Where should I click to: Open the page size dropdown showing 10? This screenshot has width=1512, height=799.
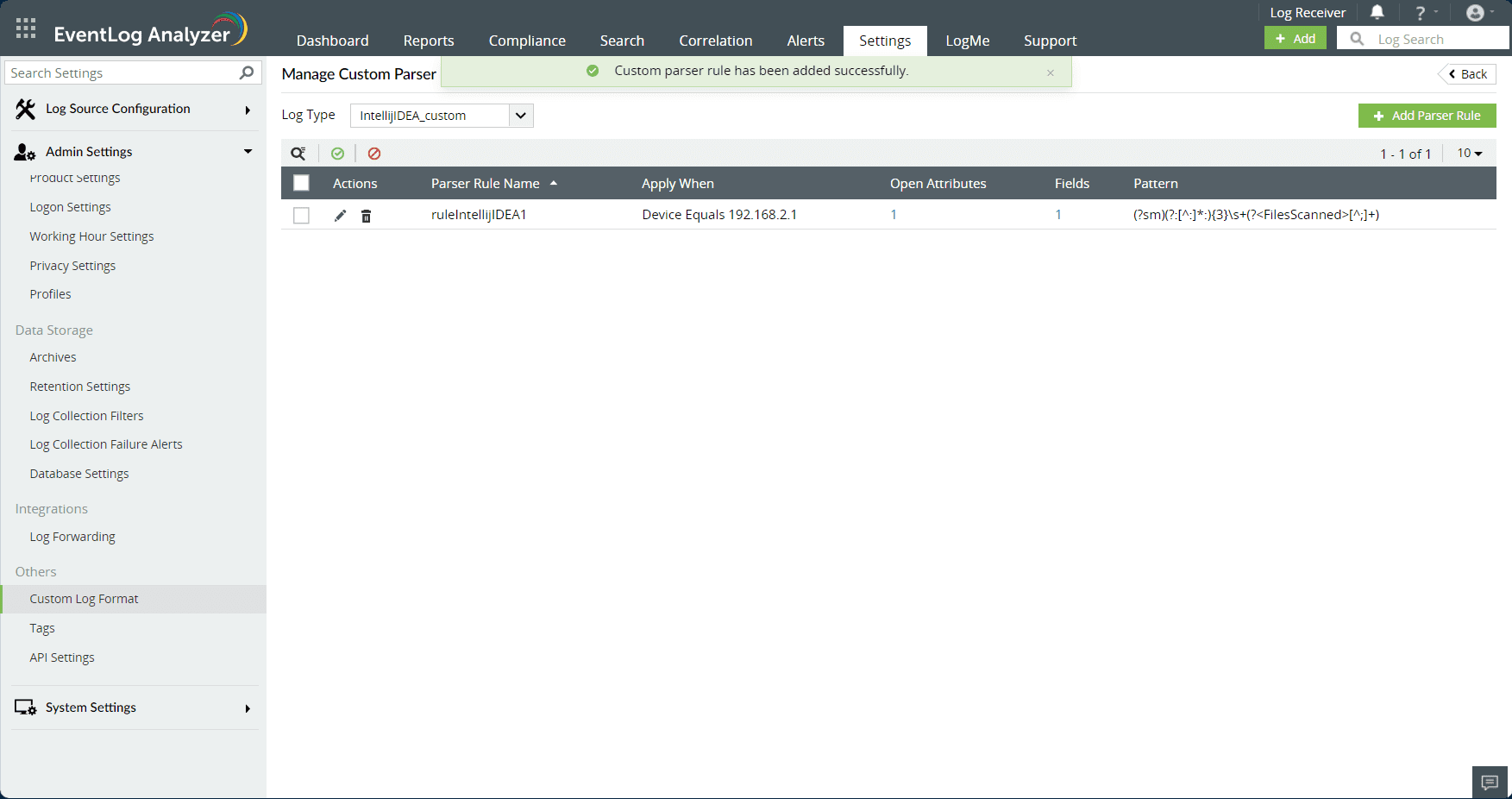[1470, 153]
